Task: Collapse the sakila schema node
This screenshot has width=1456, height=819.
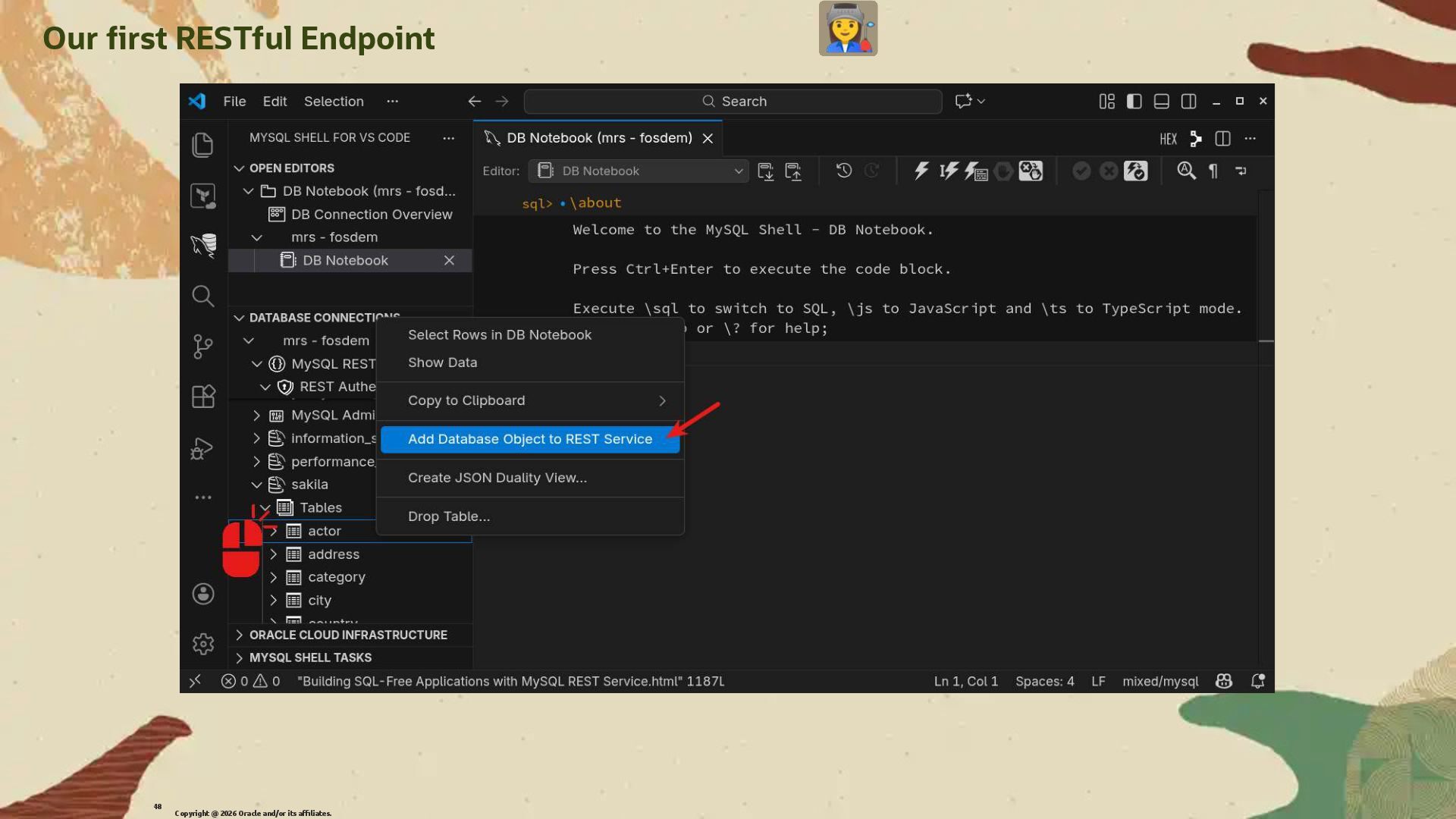Action: pos(257,485)
